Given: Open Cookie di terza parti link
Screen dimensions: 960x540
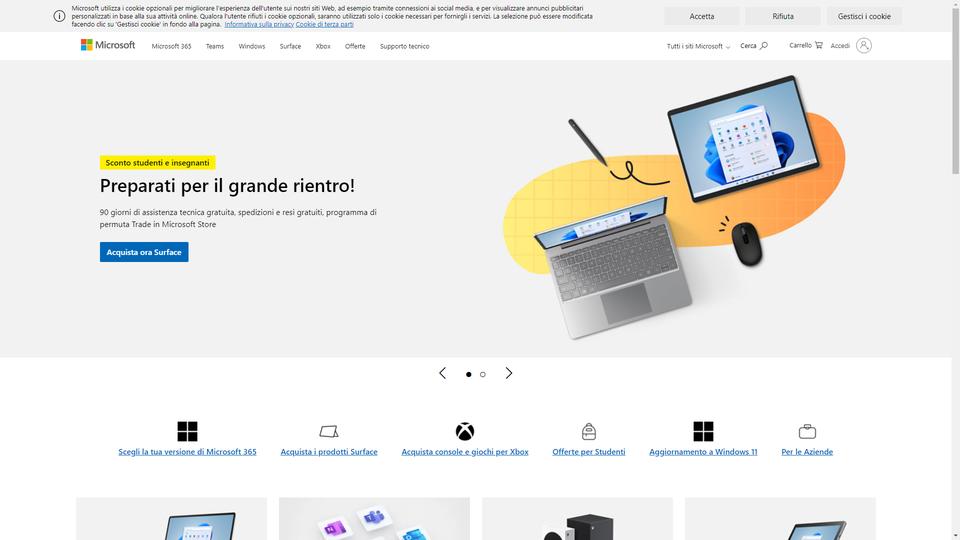Looking at the screenshot, I should (324, 24).
